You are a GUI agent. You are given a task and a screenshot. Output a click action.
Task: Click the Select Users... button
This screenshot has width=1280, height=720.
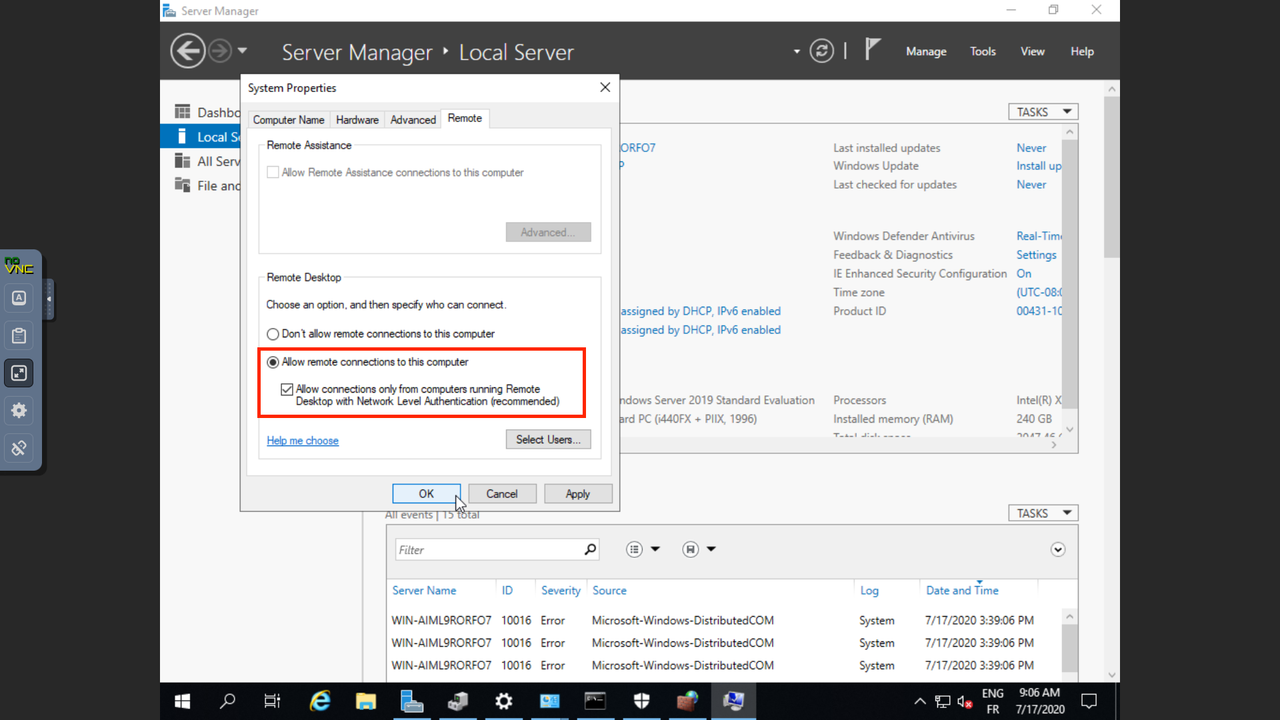click(548, 439)
